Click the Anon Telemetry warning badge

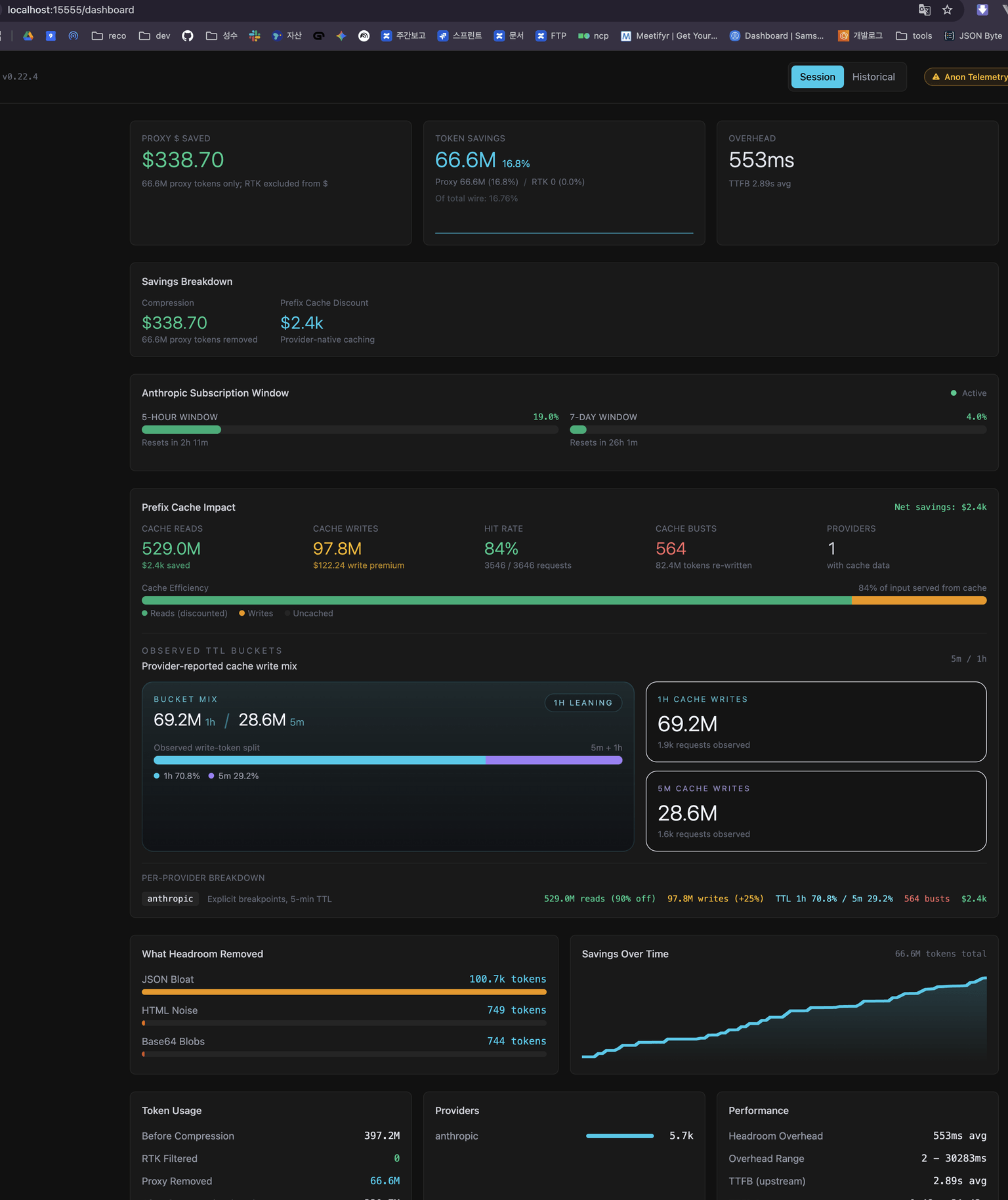(967, 77)
